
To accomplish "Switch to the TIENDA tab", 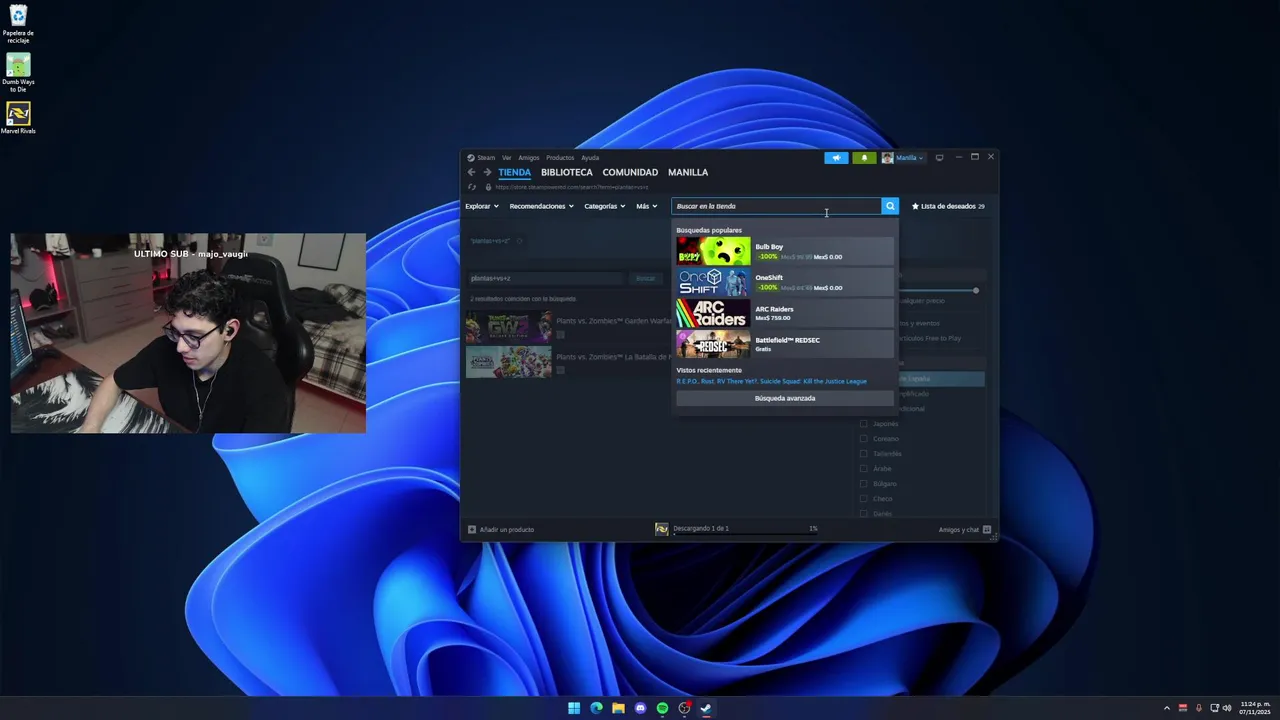I will point(514,172).
